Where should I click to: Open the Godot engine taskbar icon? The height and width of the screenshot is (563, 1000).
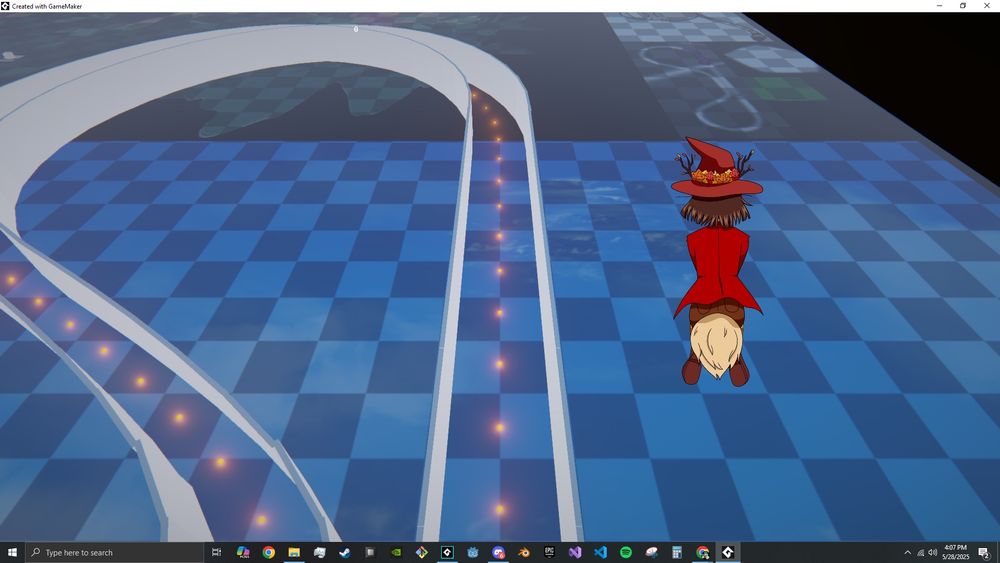(x=473, y=552)
